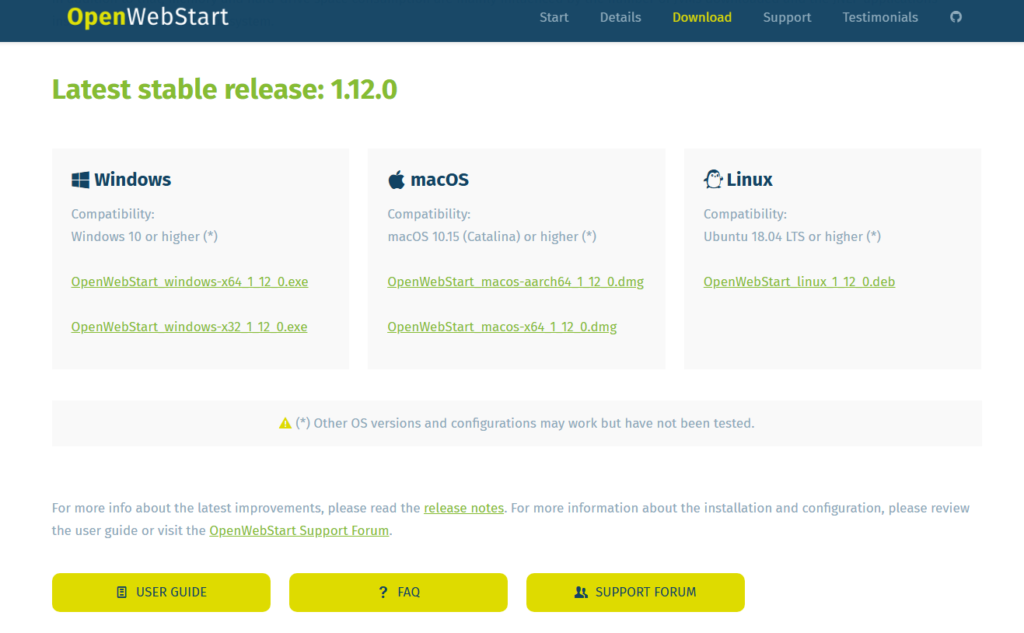
Task: Click the OpenWebStart logo
Action: point(147,17)
